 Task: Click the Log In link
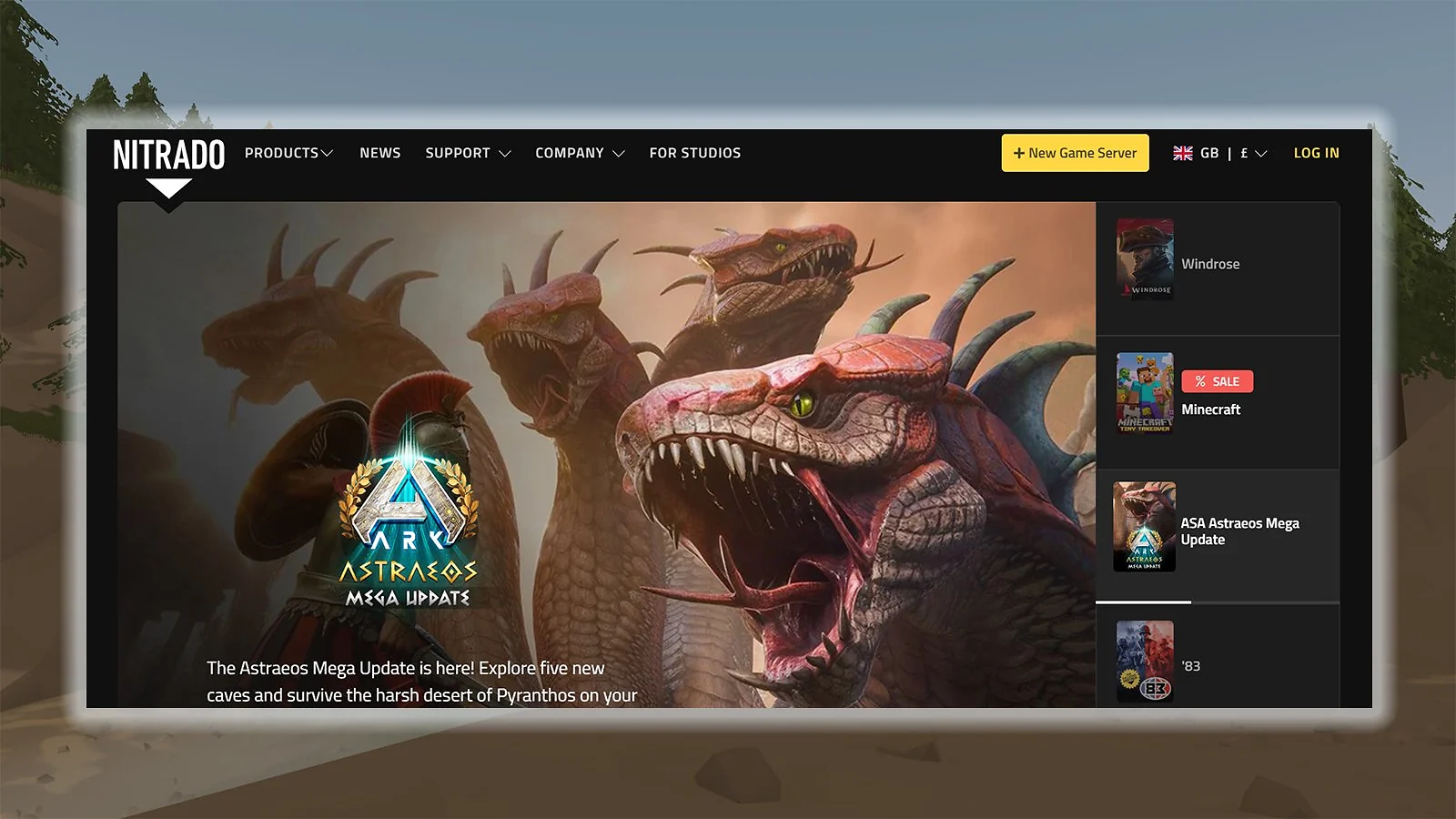click(1317, 153)
